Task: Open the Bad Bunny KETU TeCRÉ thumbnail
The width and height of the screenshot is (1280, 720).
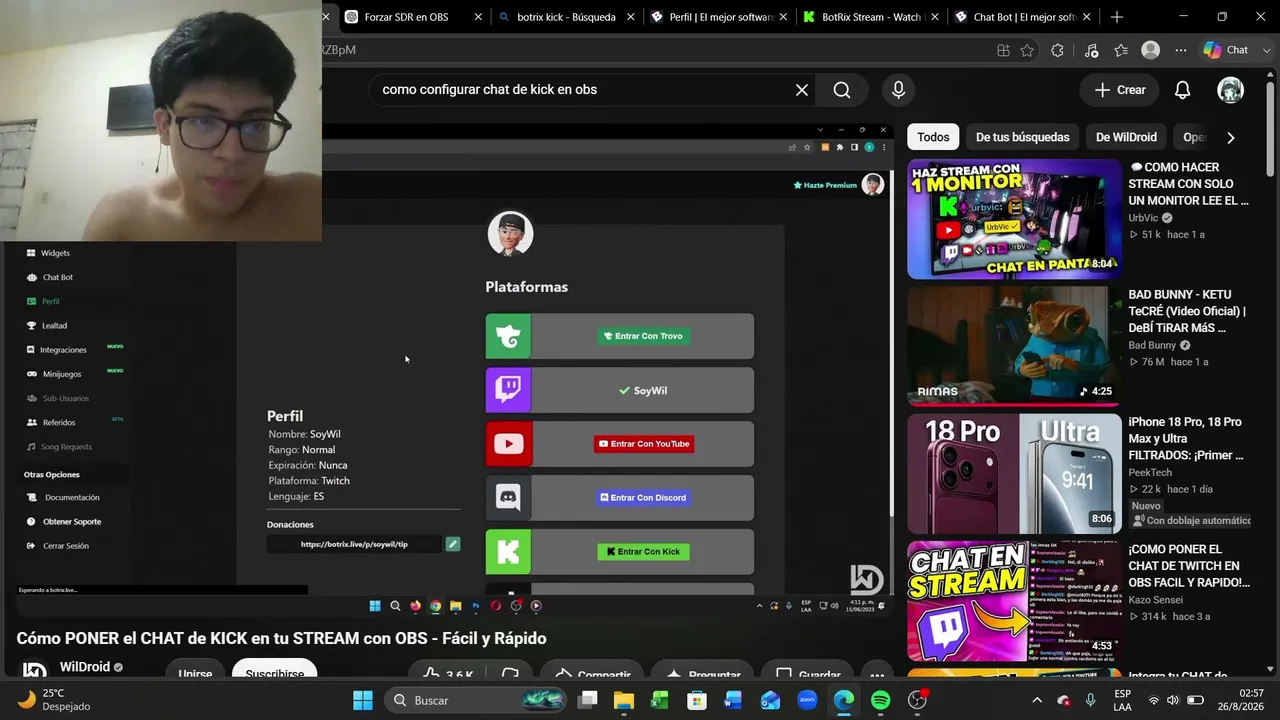Action: coord(1014,346)
